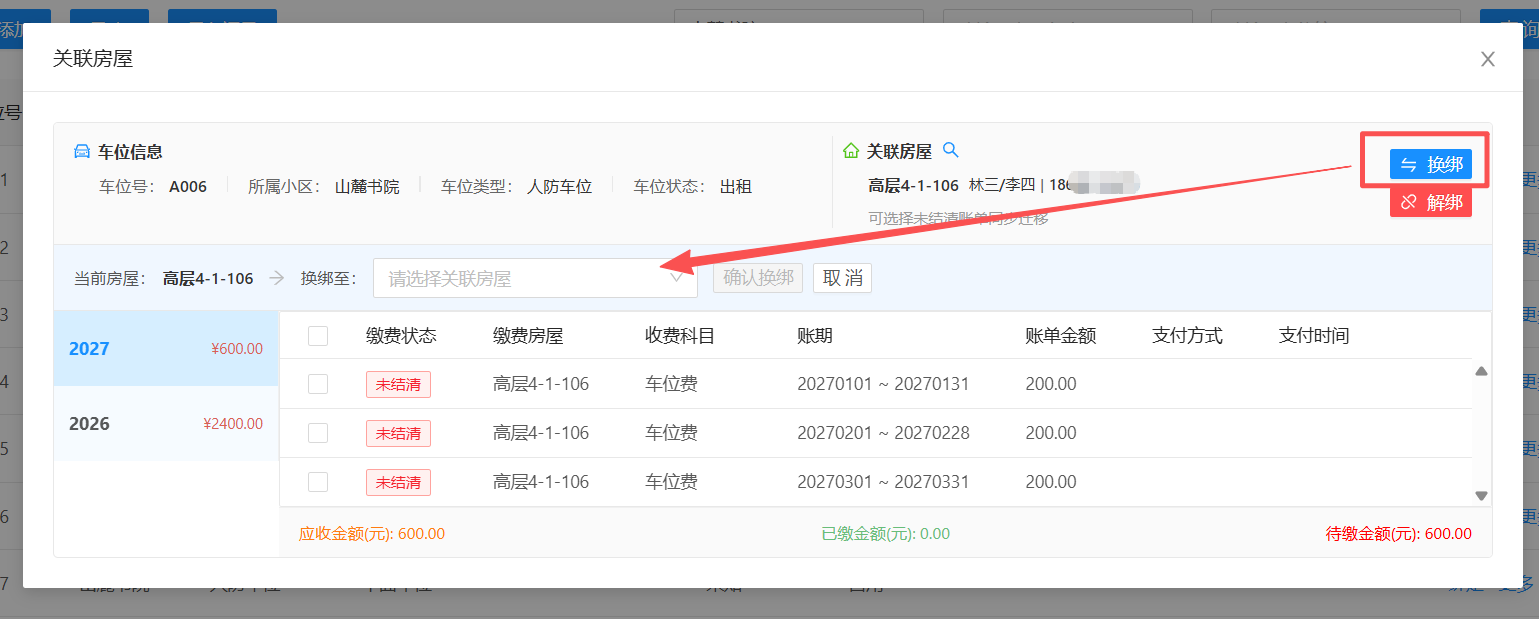
Task: Click the 确认换绑 button
Action: (x=758, y=278)
